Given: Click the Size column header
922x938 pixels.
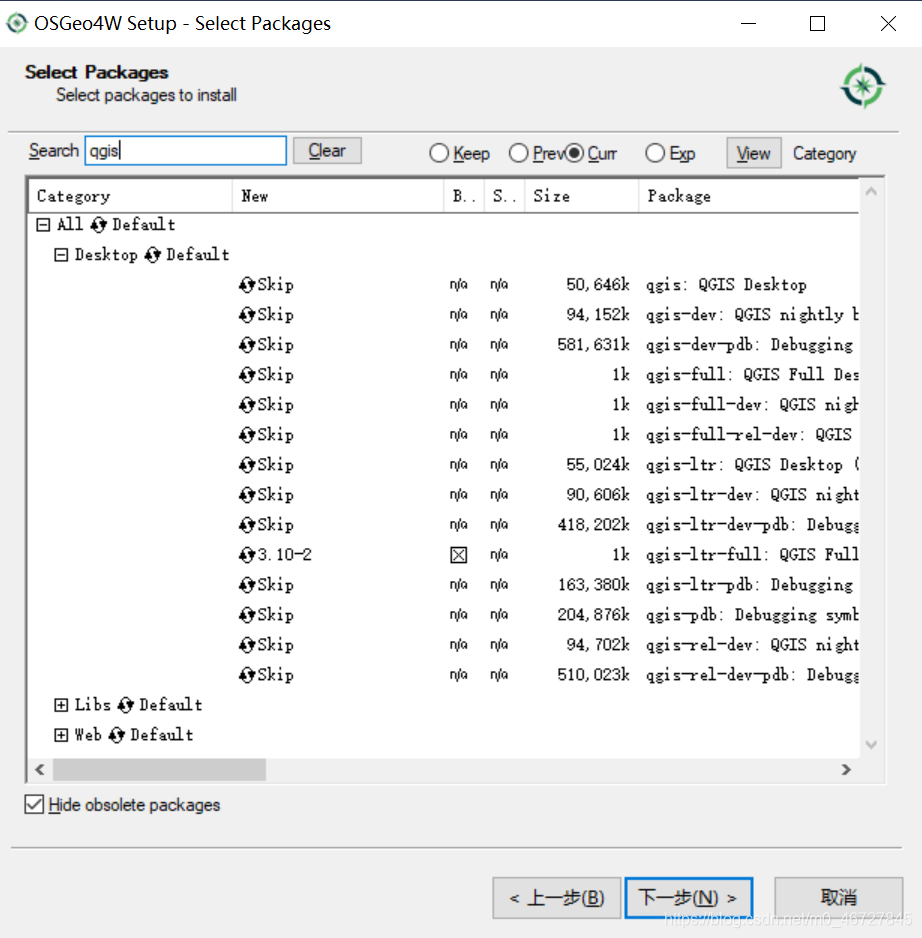Looking at the screenshot, I should click(x=582, y=196).
